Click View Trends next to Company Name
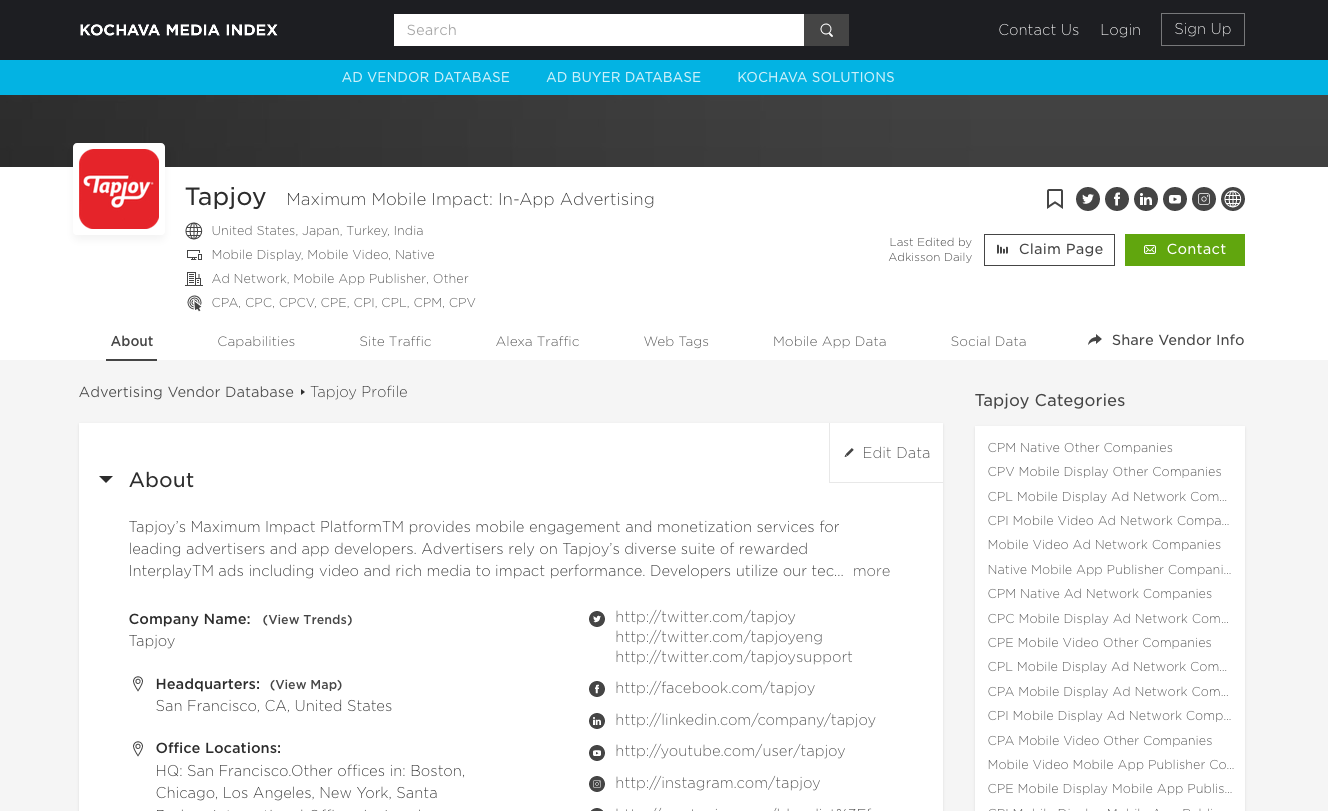1328x811 pixels. click(x=308, y=620)
